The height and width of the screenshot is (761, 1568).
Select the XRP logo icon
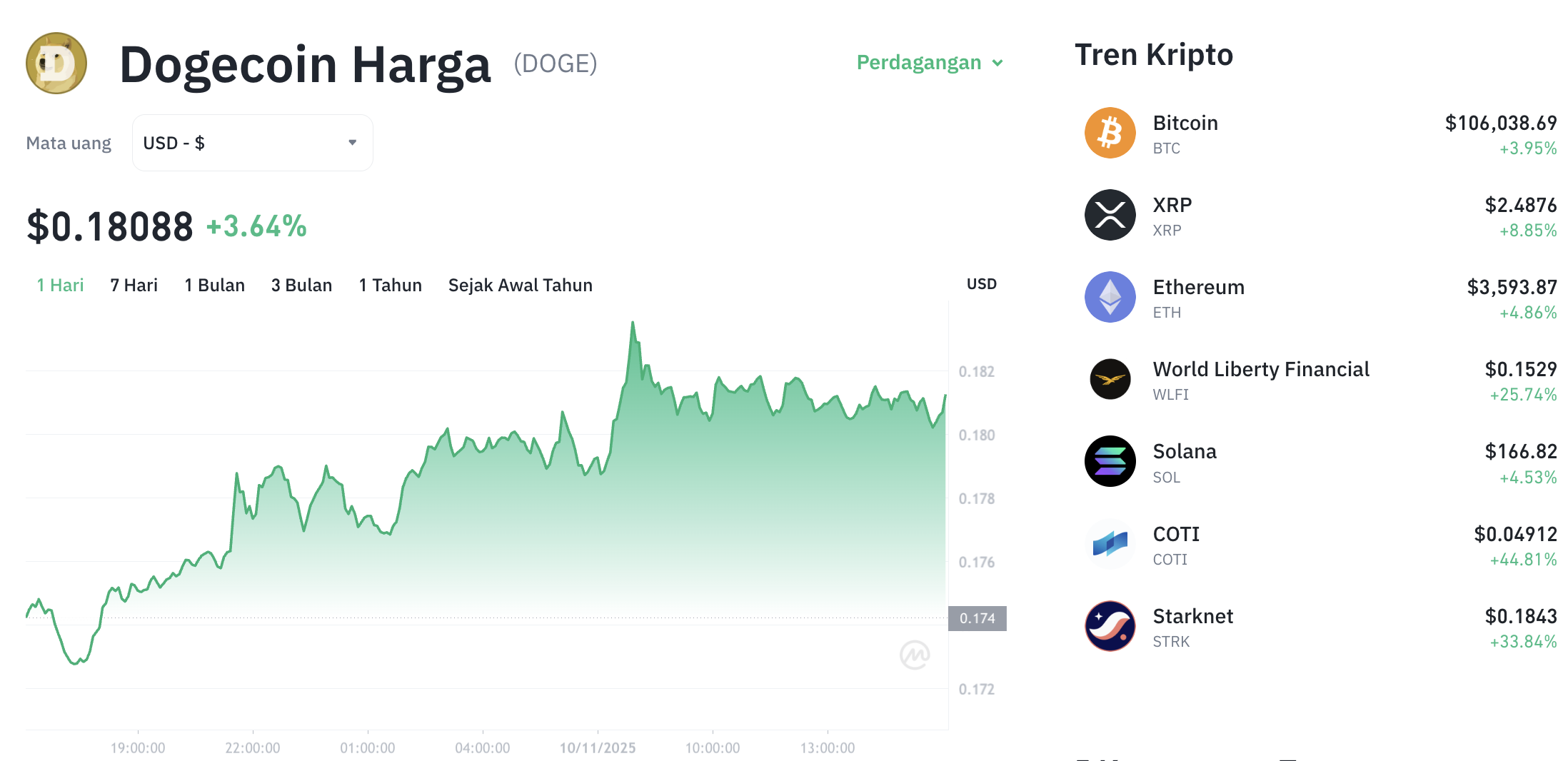click(x=1110, y=214)
